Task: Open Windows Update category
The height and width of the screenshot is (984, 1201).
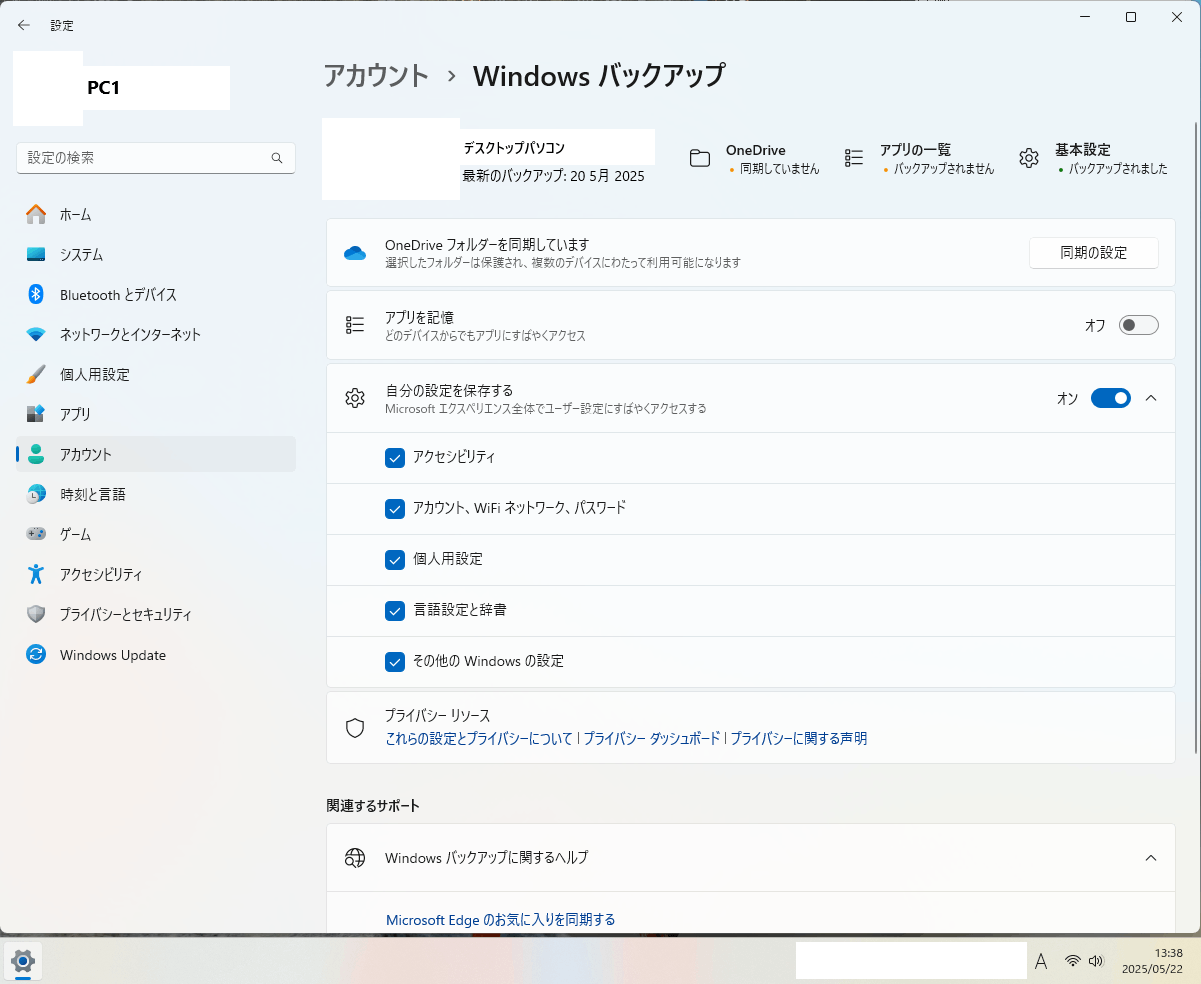Action: pyautogui.click(x=156, y=655)
